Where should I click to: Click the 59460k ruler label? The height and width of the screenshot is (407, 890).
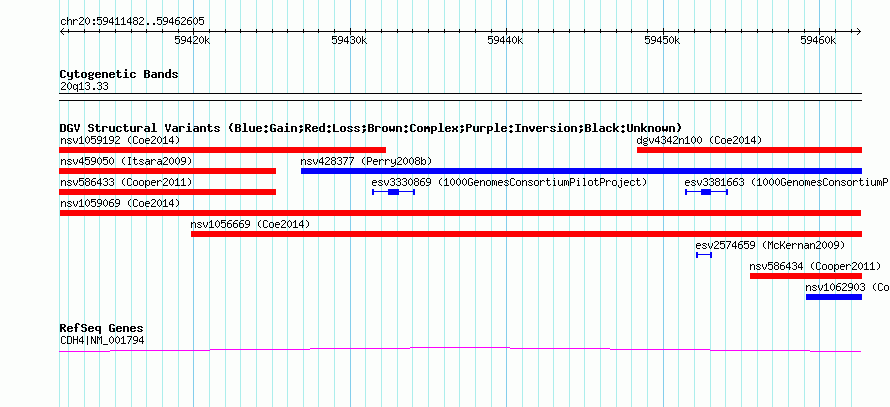818,40
